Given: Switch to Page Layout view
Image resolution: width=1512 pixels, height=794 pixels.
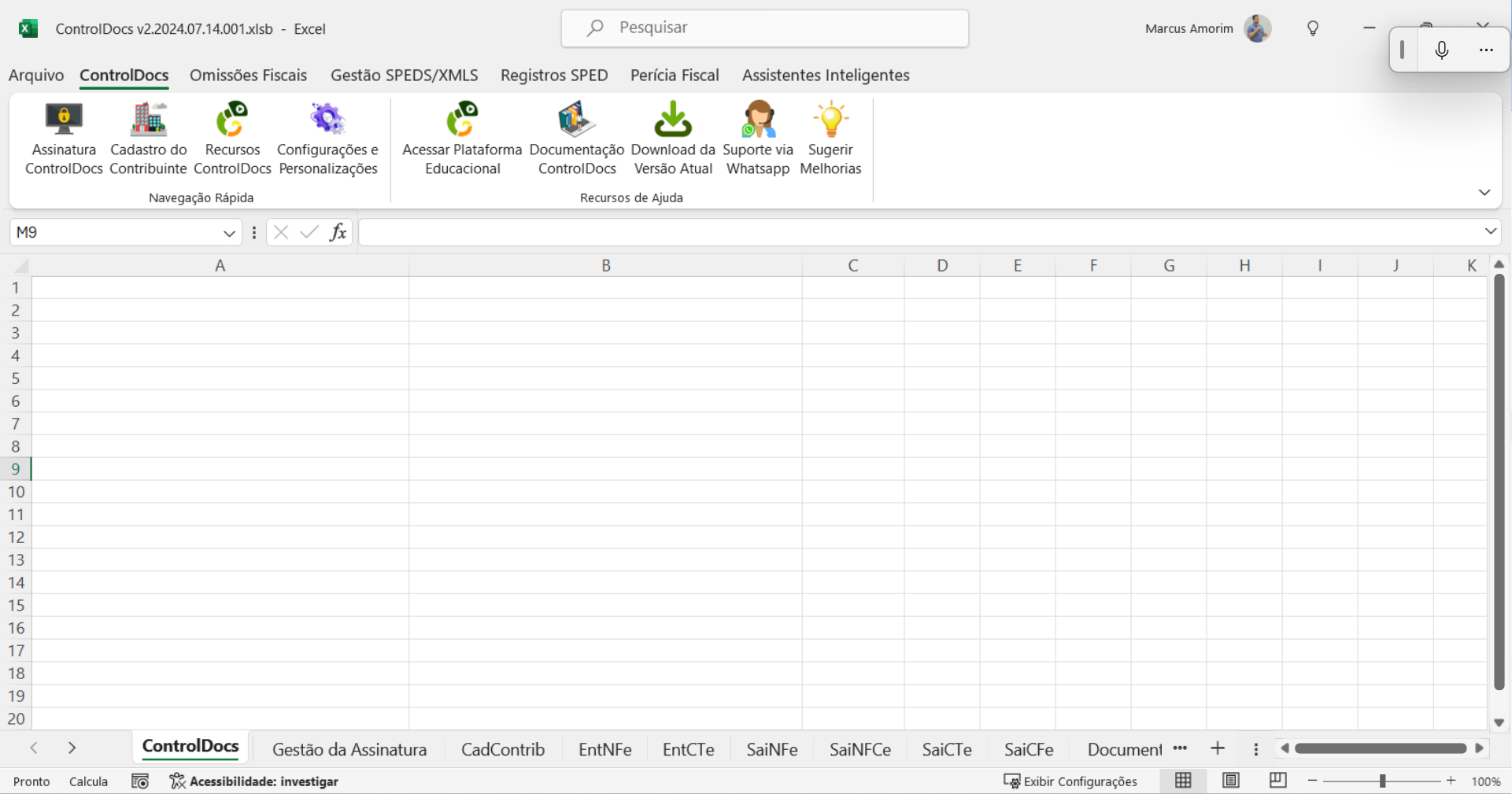Looking at the screenshot, I should click(x=1230, y=781).
